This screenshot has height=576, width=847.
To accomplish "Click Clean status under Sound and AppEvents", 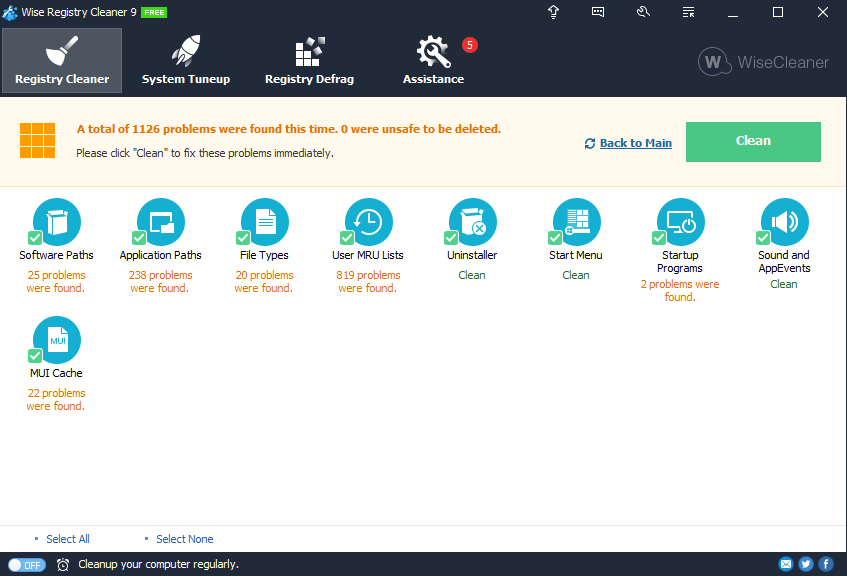I will pos(784,284).
